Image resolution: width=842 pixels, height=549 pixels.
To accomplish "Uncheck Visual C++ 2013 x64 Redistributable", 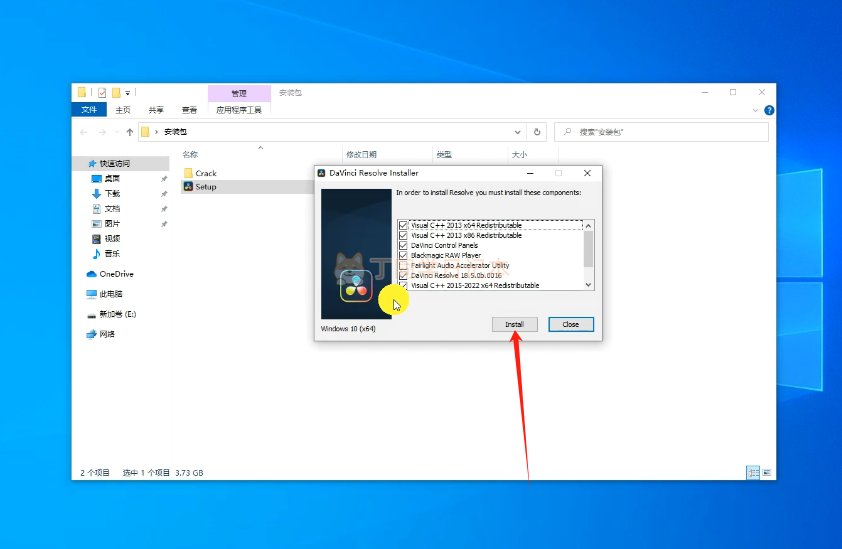I will (x=403, y=225).
